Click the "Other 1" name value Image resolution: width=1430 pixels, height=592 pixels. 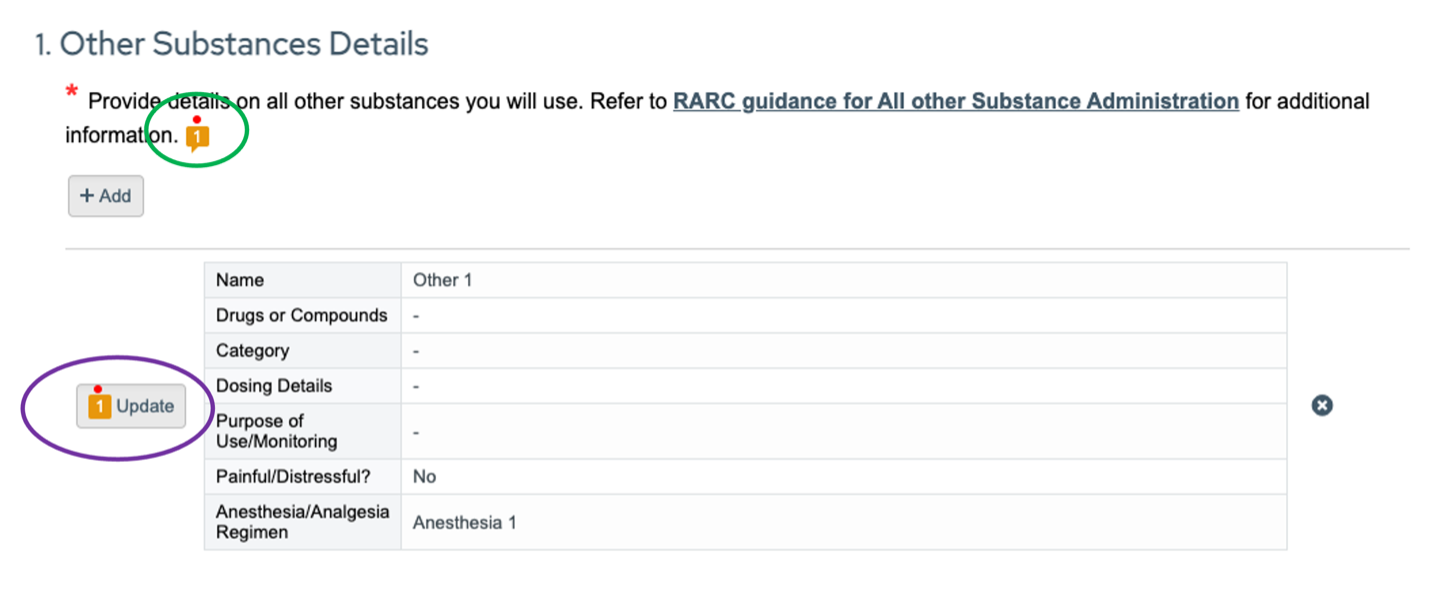coord(442,280)
